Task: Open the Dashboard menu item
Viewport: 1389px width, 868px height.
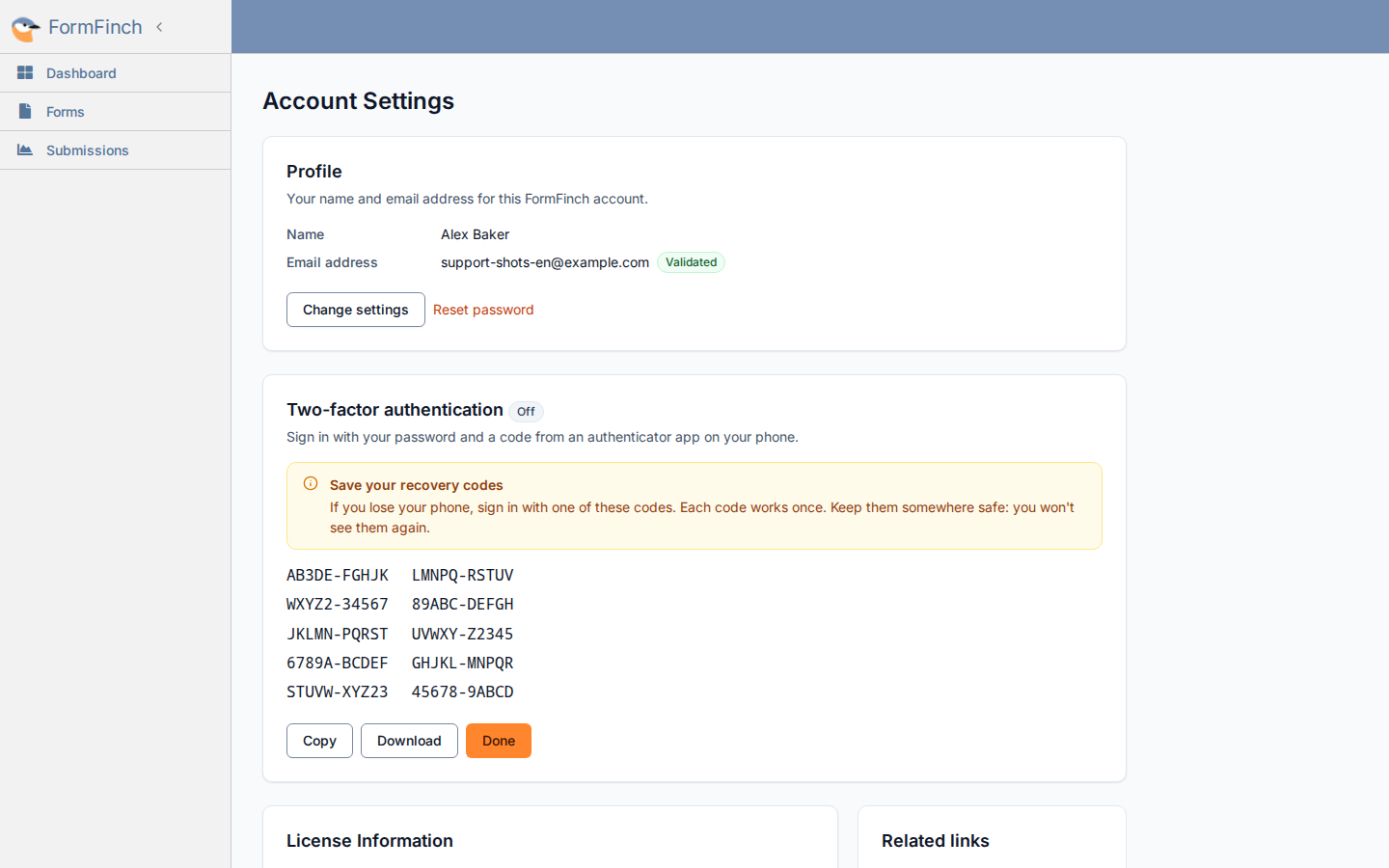Action: pos(116,73)
